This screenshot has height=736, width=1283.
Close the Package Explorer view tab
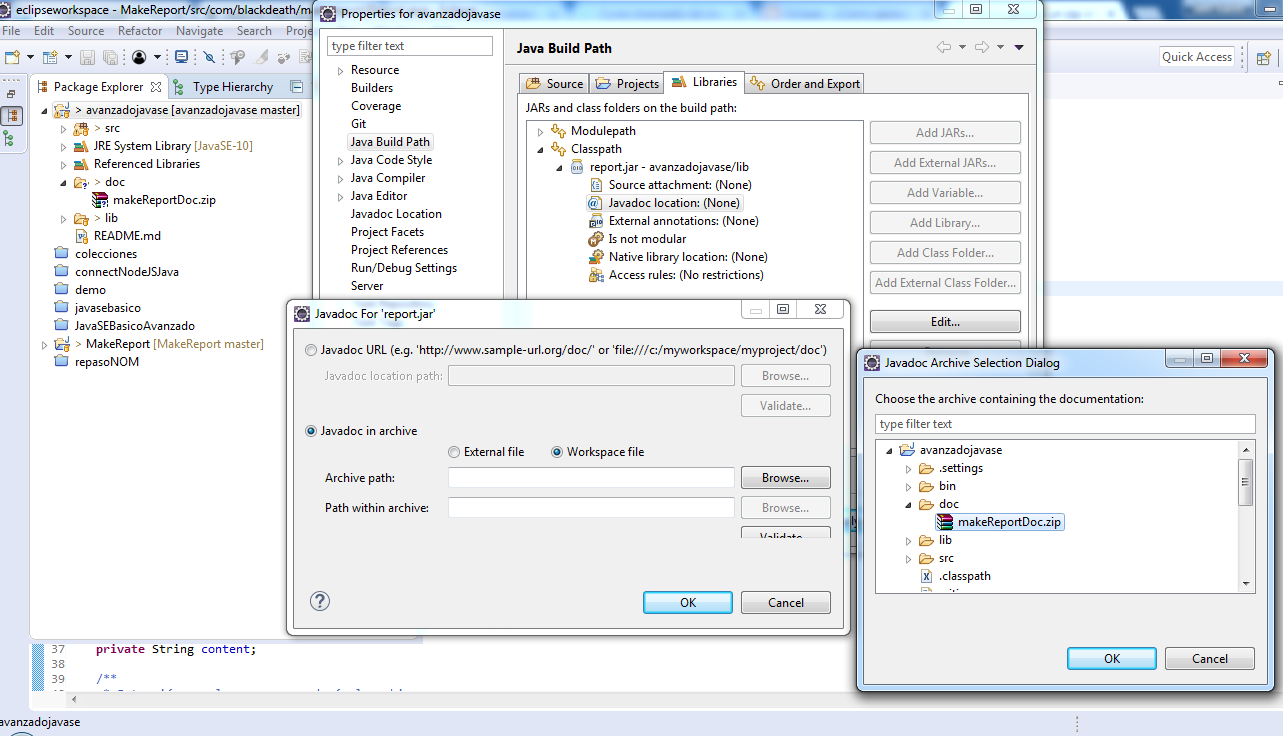(156, 87)
